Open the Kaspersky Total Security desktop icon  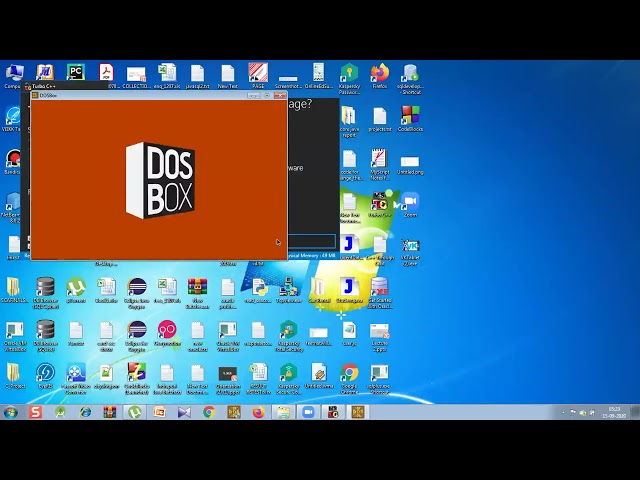tap(289, 336)
